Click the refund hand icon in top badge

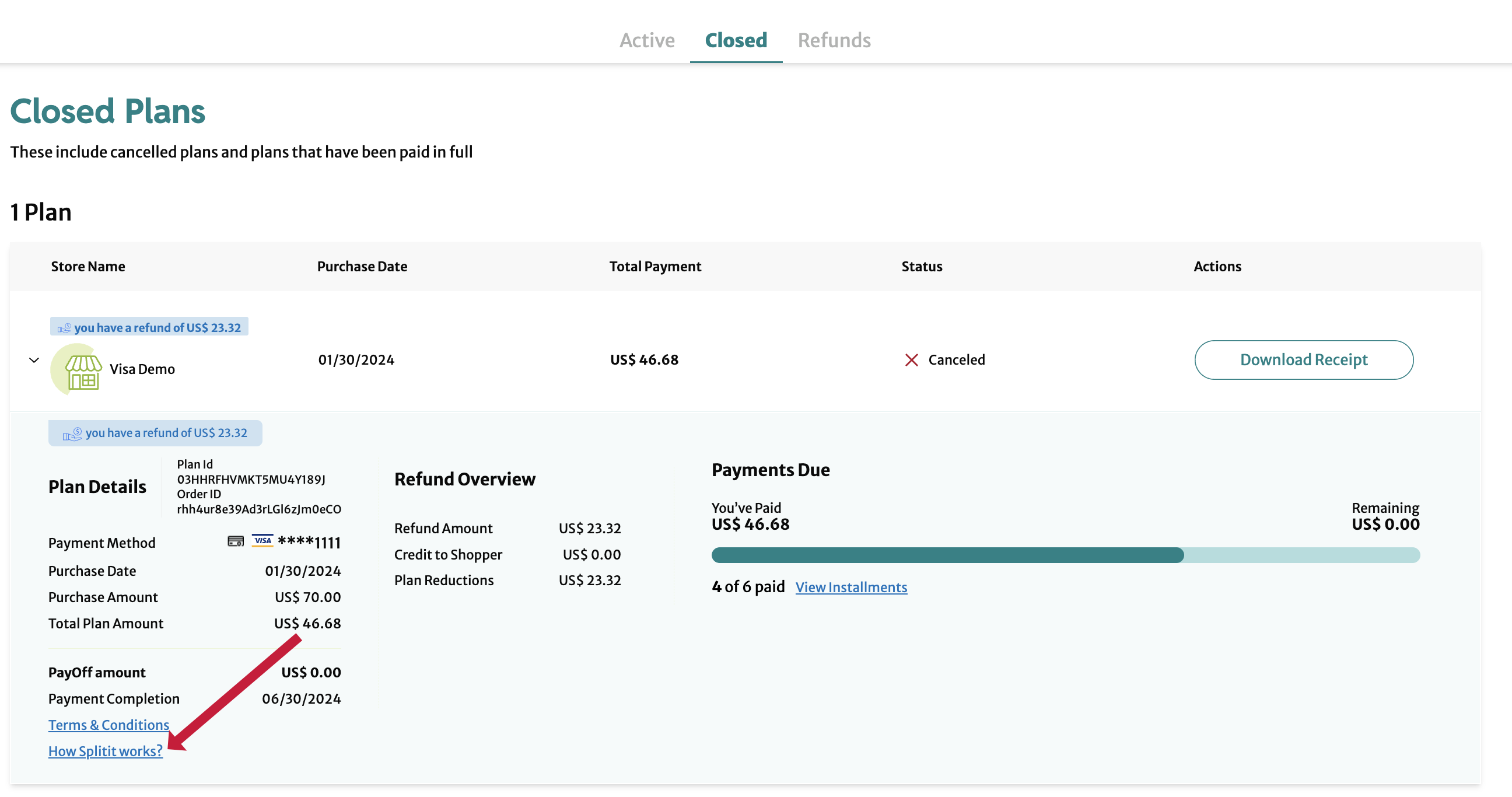64,328
